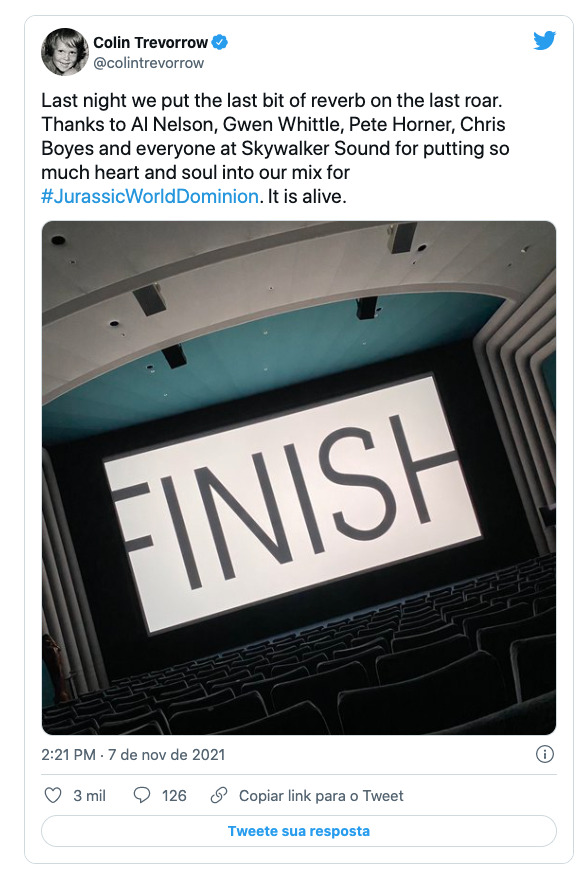The height and width of the screenshot is (878, 588).
Task: Open Colin Trevorrow's profile picture
Action: pos(65,52)
